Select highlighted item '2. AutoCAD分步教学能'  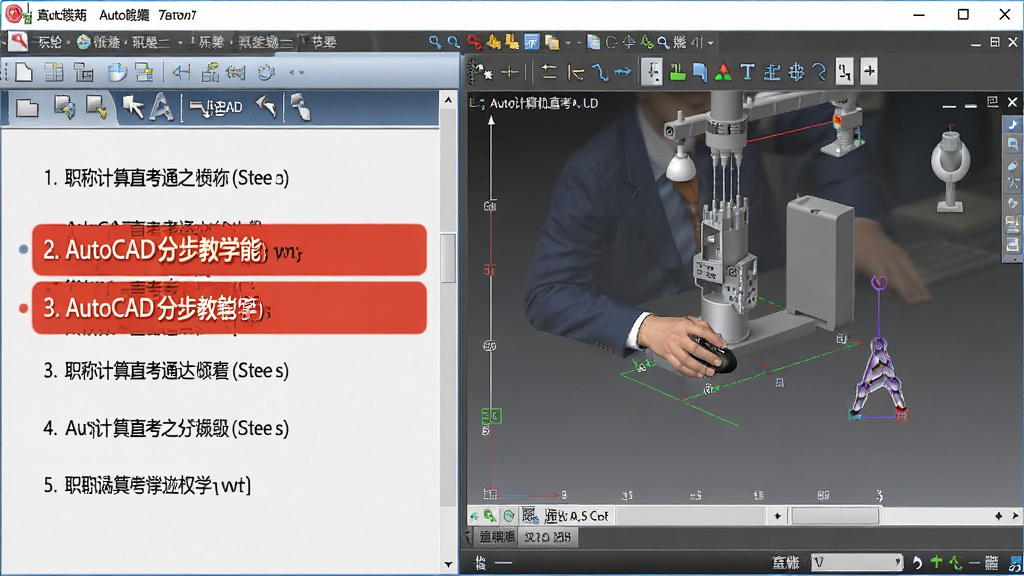(x=229, y=250)
